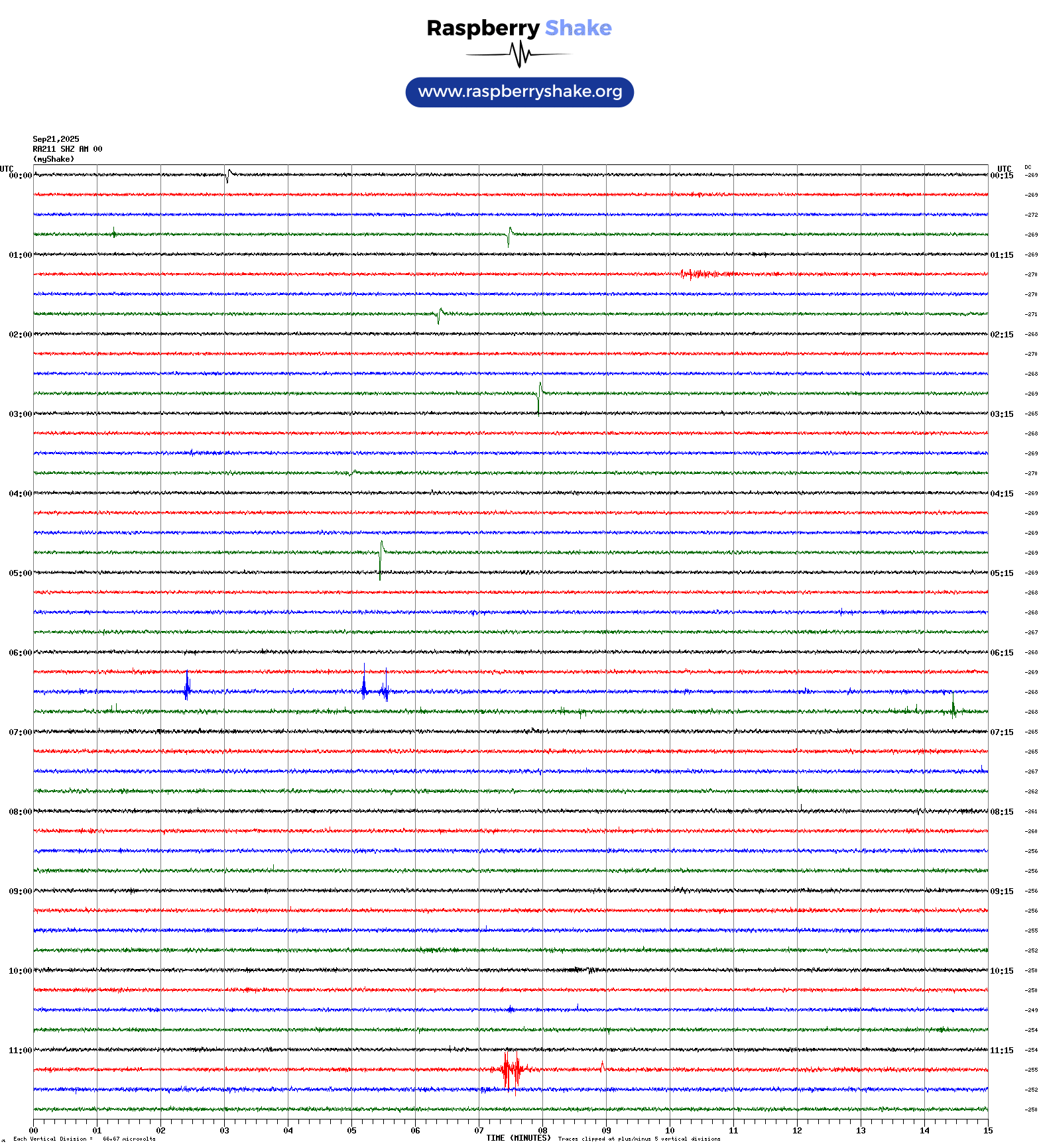Viewport: 1041px width, 1148px height.
Task: Click the TIME (MINUTES) axis title
Action: point(519,1138)
